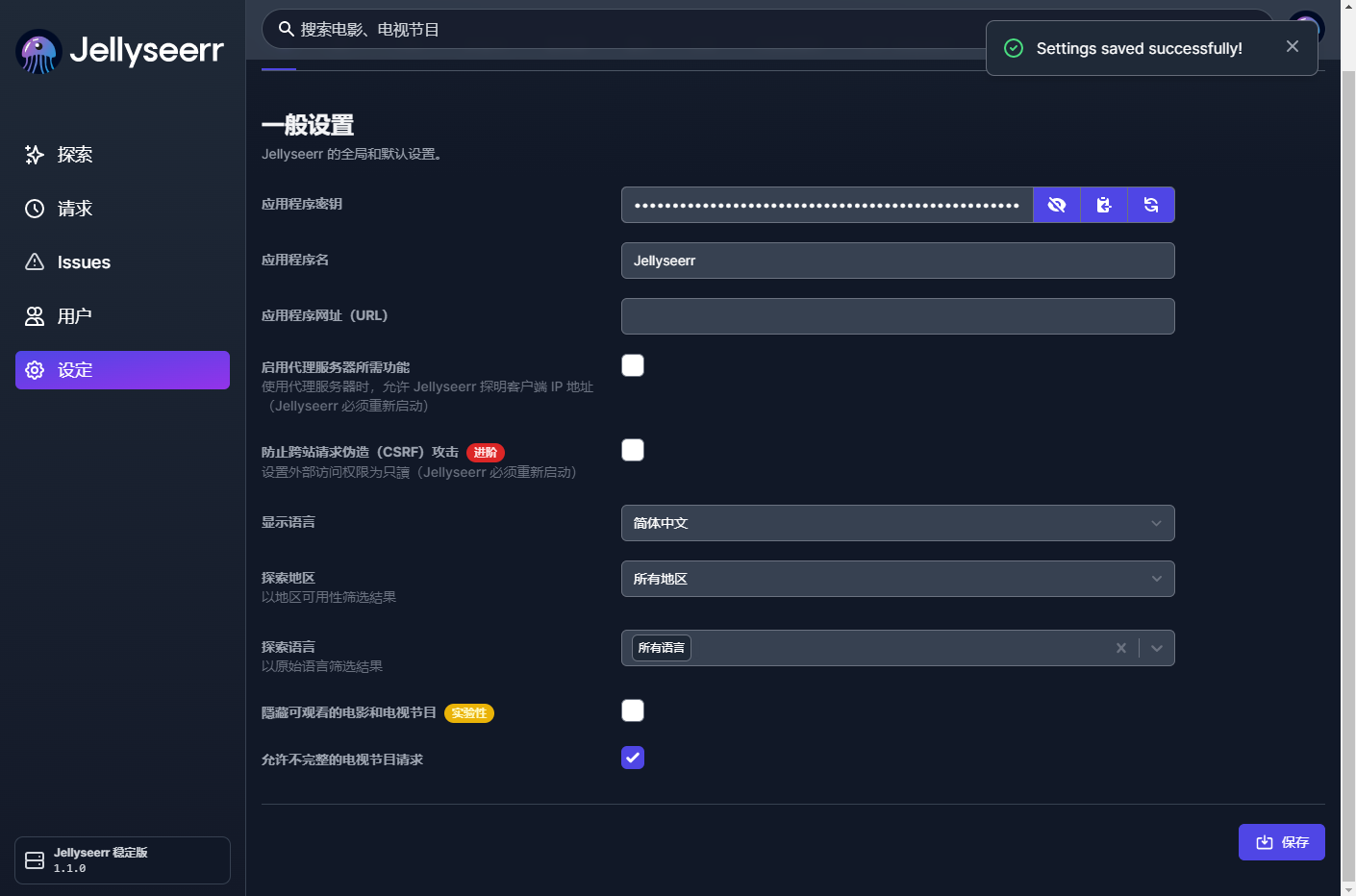The height and width of the screenshot is (896, 1356).
Task: Click the 所有语言 language tag
Action: click(662, 648)
